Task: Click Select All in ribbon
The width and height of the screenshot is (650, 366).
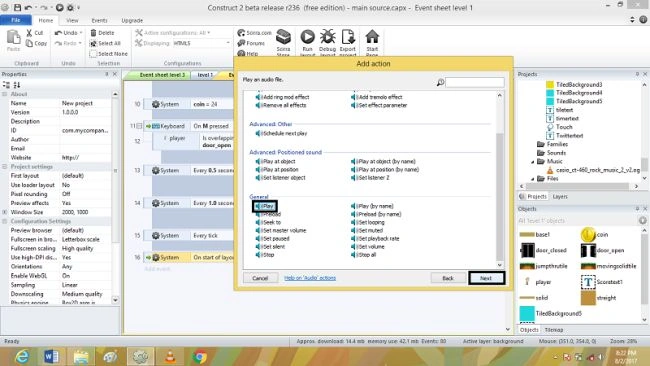Action: pyautogui.click(x=105, y=43)
